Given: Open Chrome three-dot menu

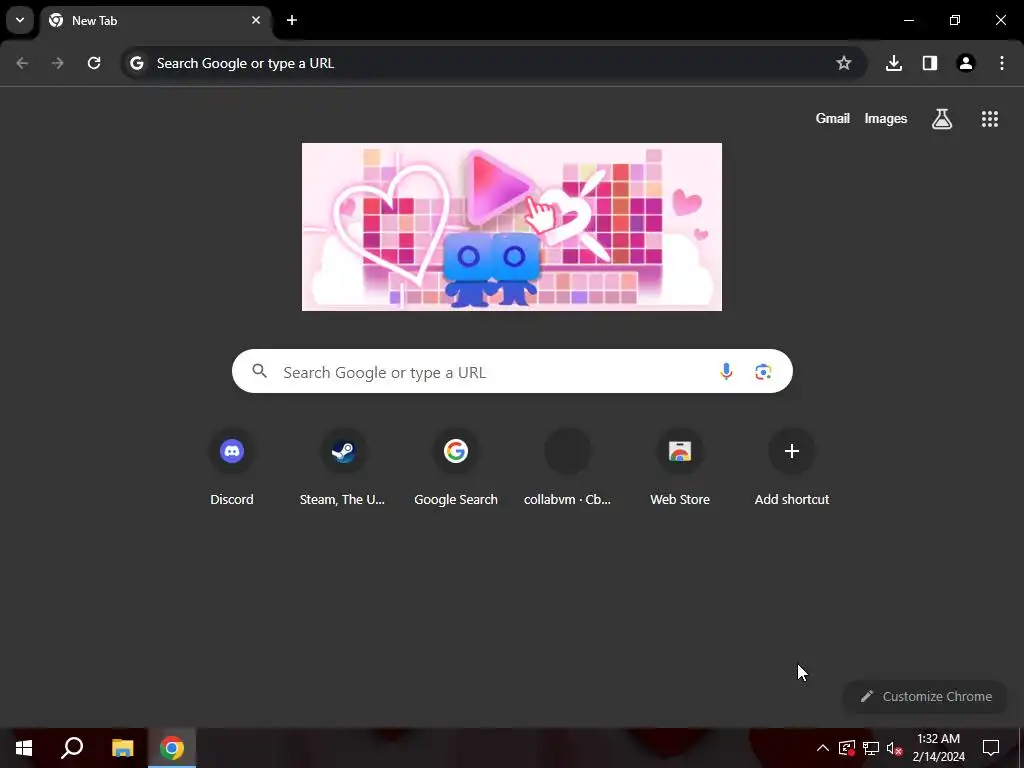Looking at the screenshot, I should click(x=1002, y=63).
